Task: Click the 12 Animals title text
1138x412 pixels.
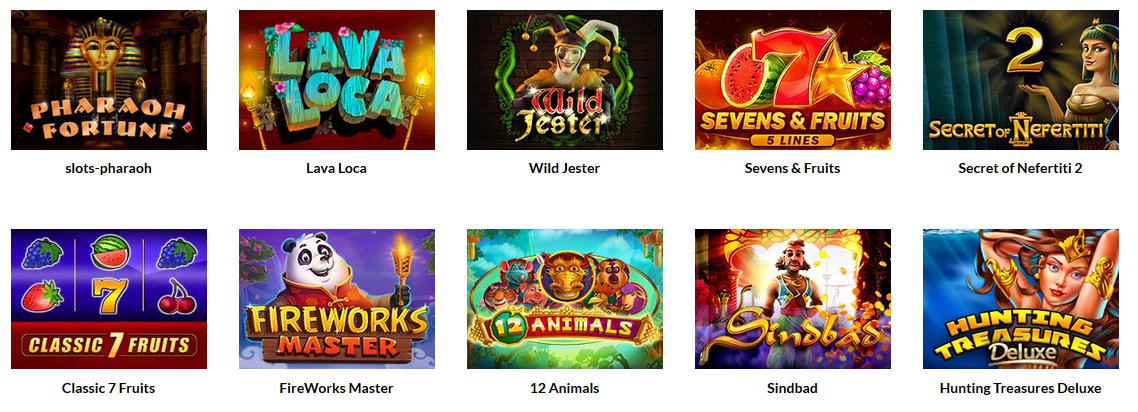Action: click(x=565, y=388)
